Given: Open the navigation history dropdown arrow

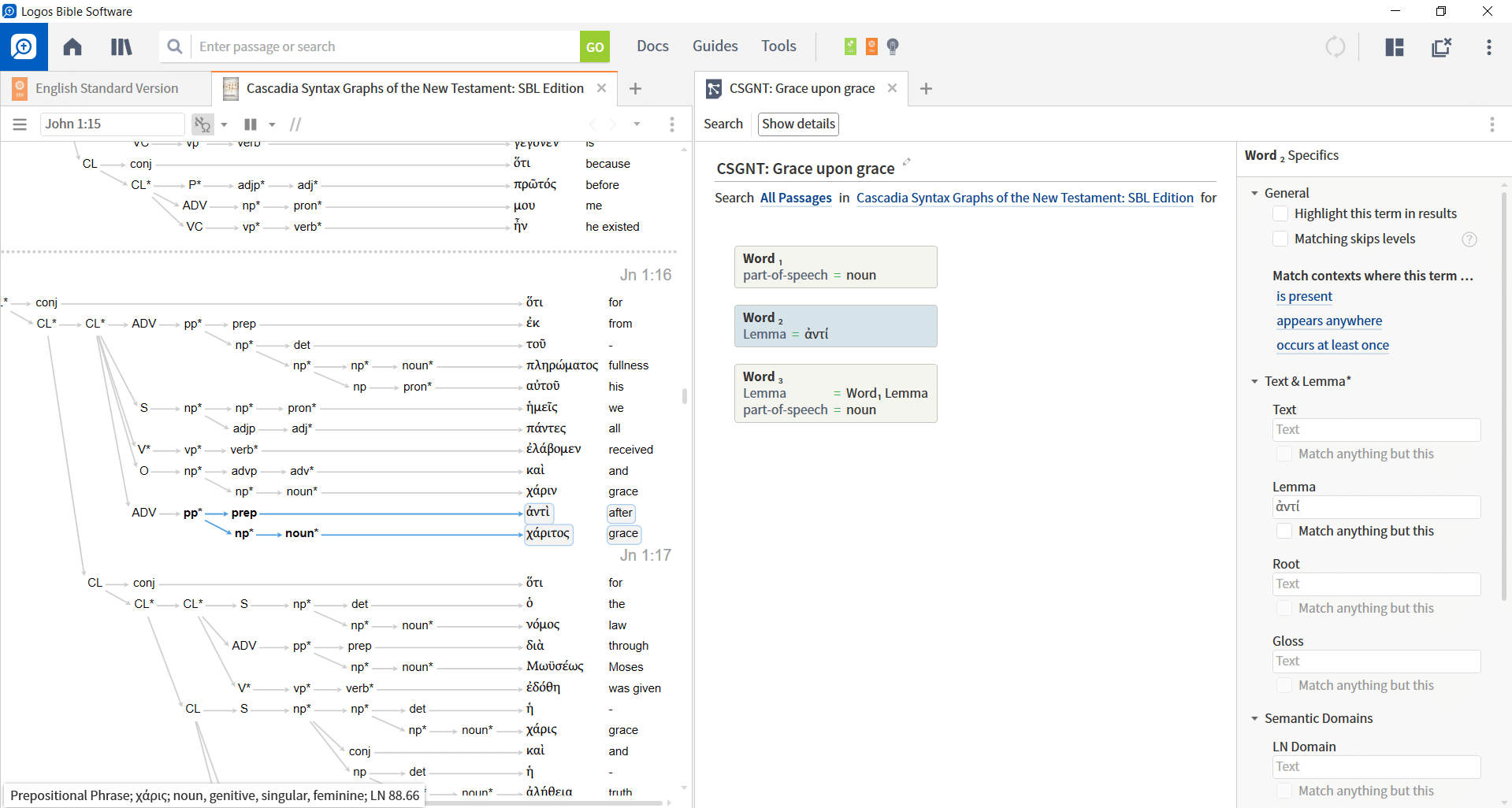Looking at the screenshot, I should click(637, 124).
